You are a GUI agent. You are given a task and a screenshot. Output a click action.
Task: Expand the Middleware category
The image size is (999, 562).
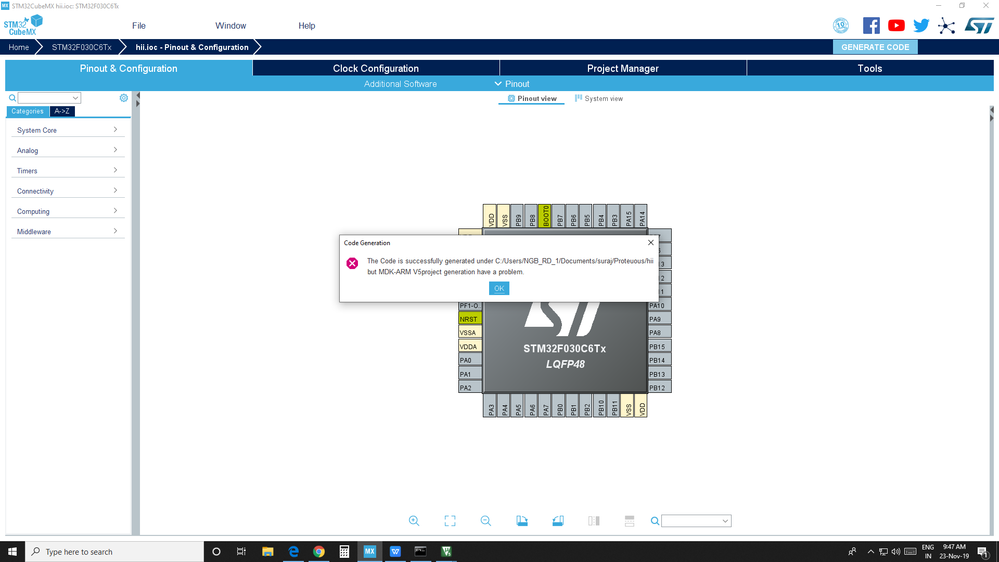pos(67,231)
